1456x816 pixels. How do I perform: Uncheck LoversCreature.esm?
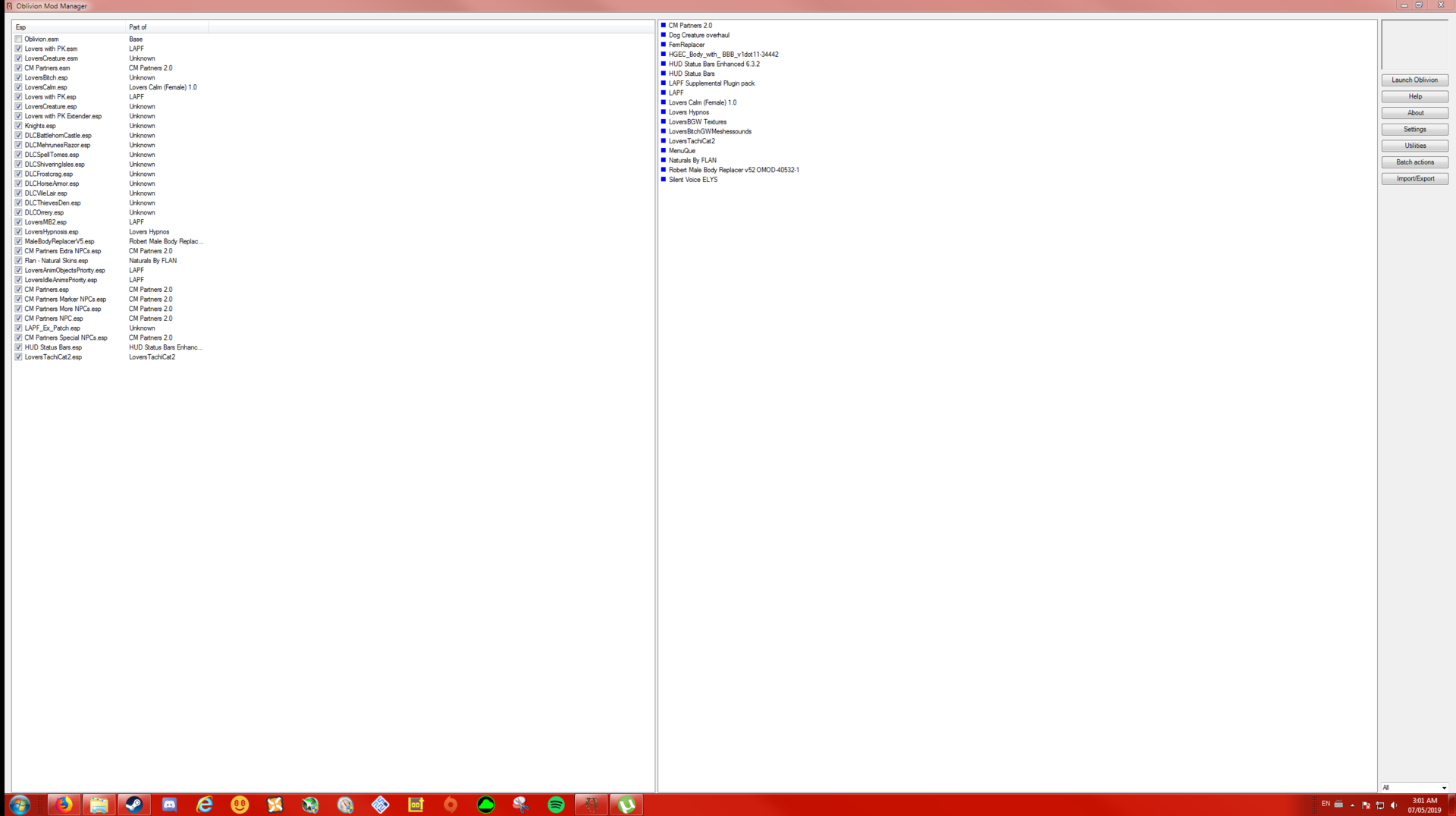[x=18, y=58]
